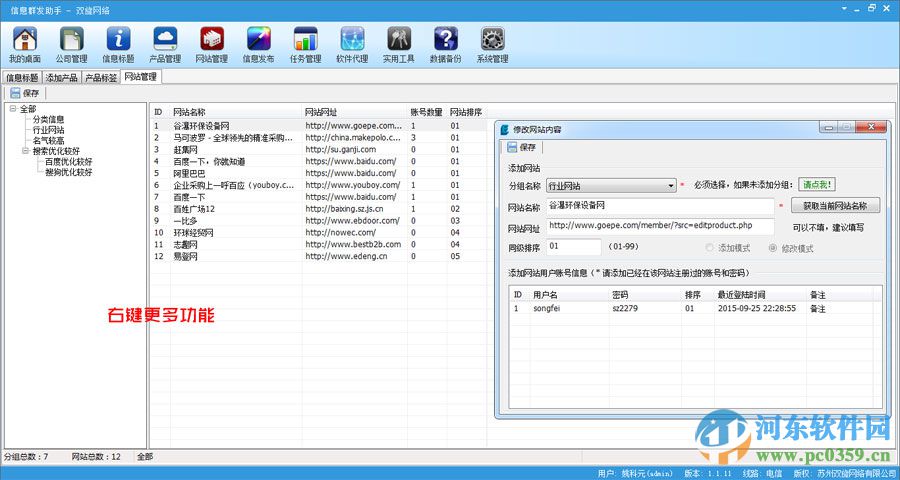Select the 赶集网 row
Image resolution: width=900 pixels, height=480 pixels.
(x=318, y=149)
